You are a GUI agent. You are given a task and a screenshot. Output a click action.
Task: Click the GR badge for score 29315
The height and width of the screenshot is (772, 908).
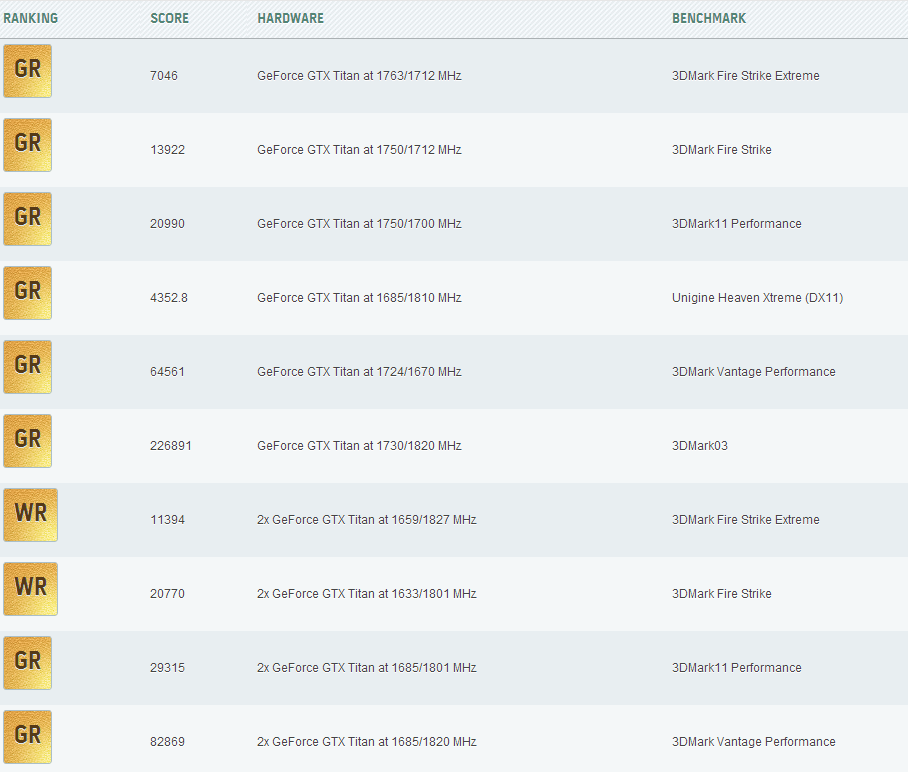(x=27, y=663)
